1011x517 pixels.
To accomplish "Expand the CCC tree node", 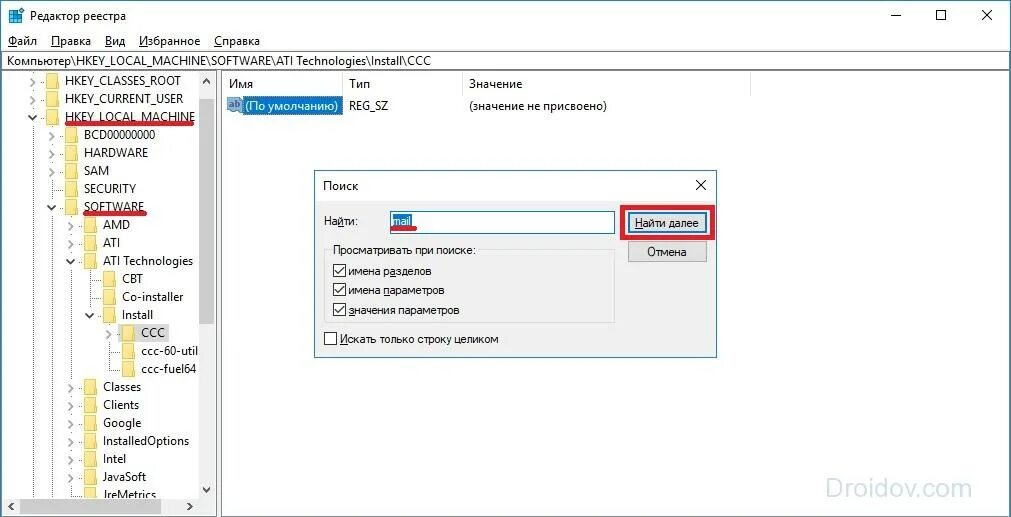I will [108, 334].
